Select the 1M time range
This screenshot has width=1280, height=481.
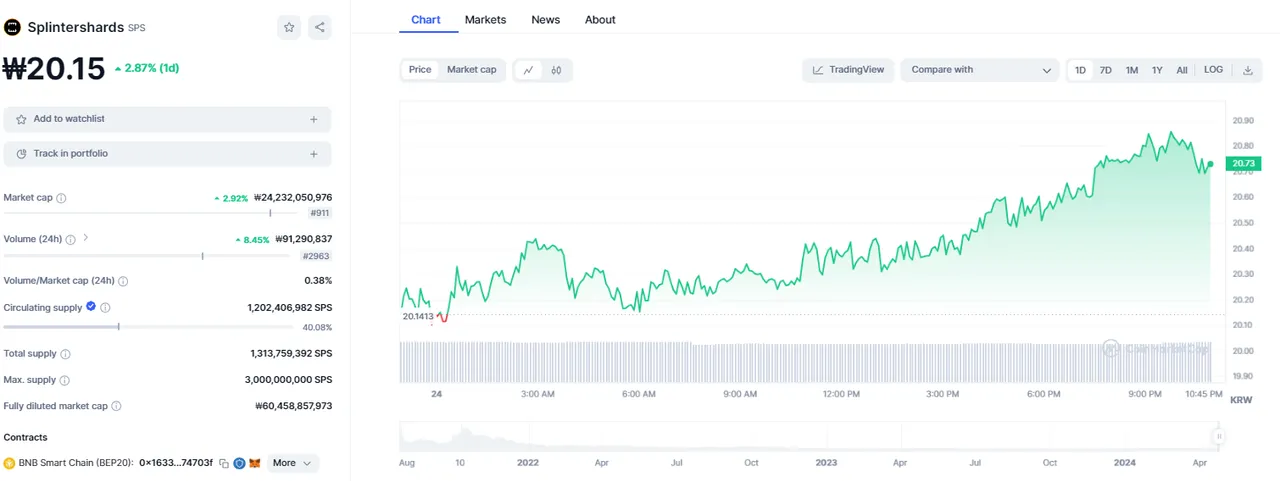pos(1132,70)
